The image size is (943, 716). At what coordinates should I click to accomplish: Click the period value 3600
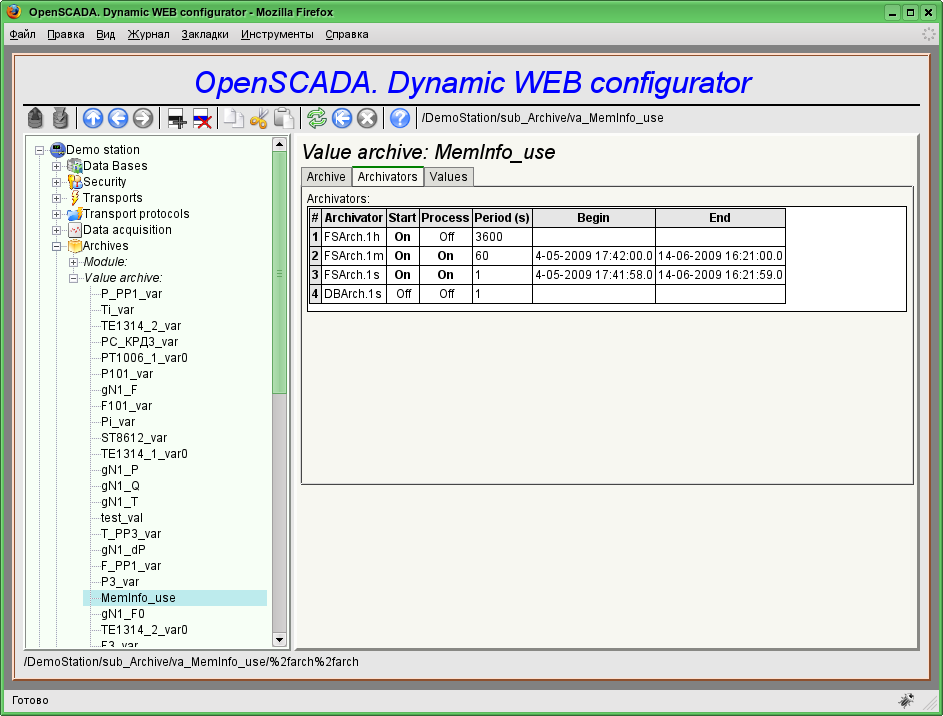point(502,237)
